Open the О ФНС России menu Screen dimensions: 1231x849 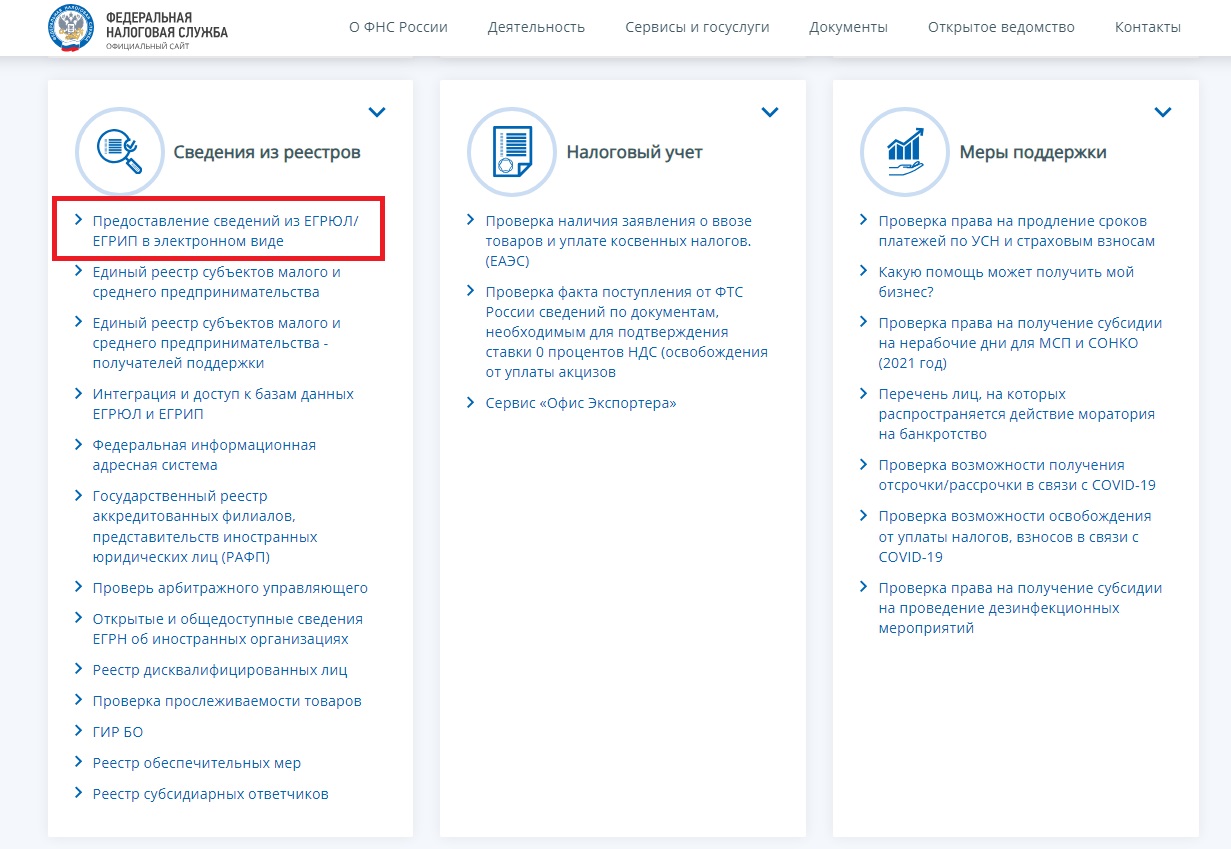[398, 27]
